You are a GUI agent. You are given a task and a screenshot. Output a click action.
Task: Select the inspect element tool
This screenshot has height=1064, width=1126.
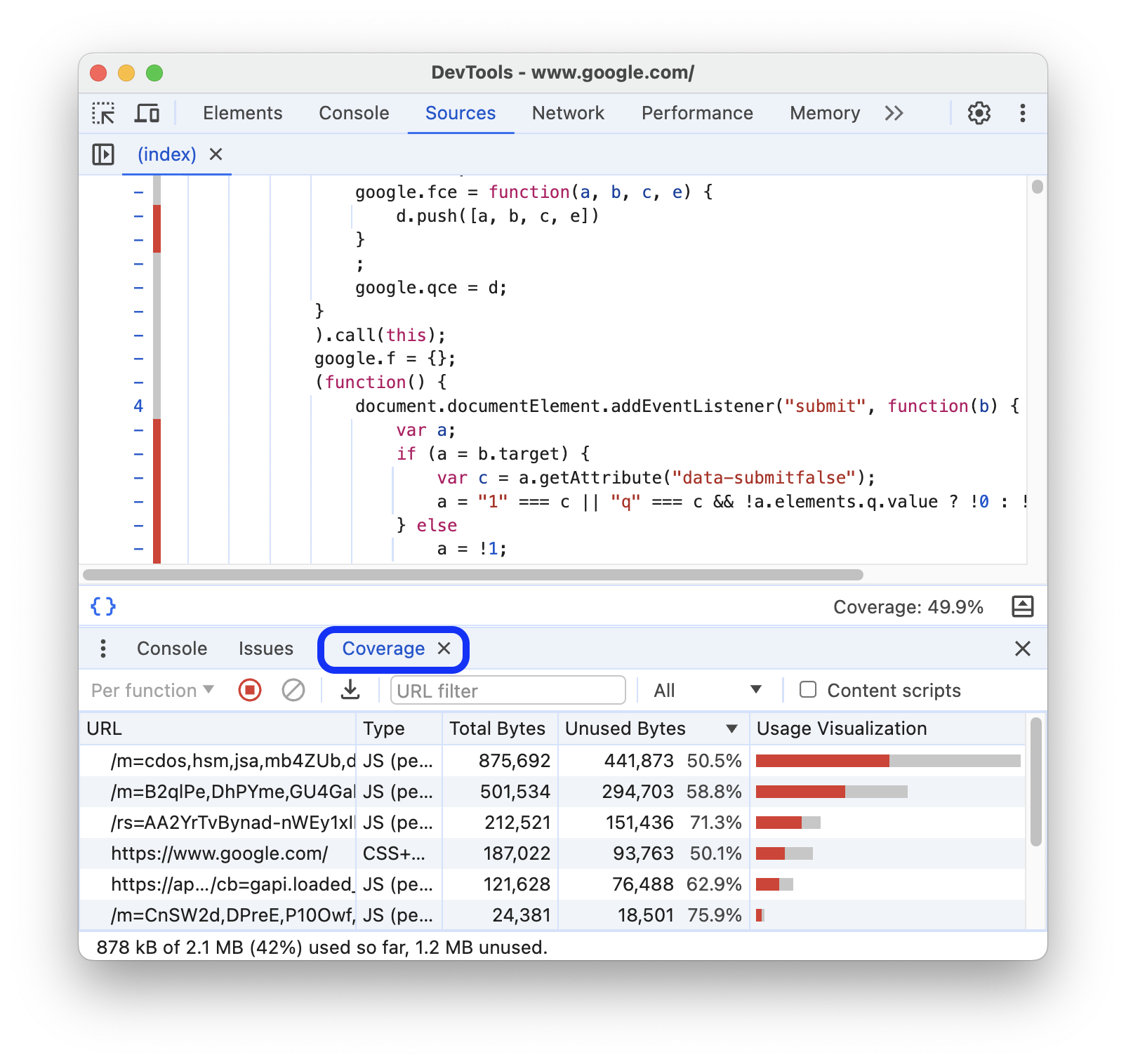(102, 113)
